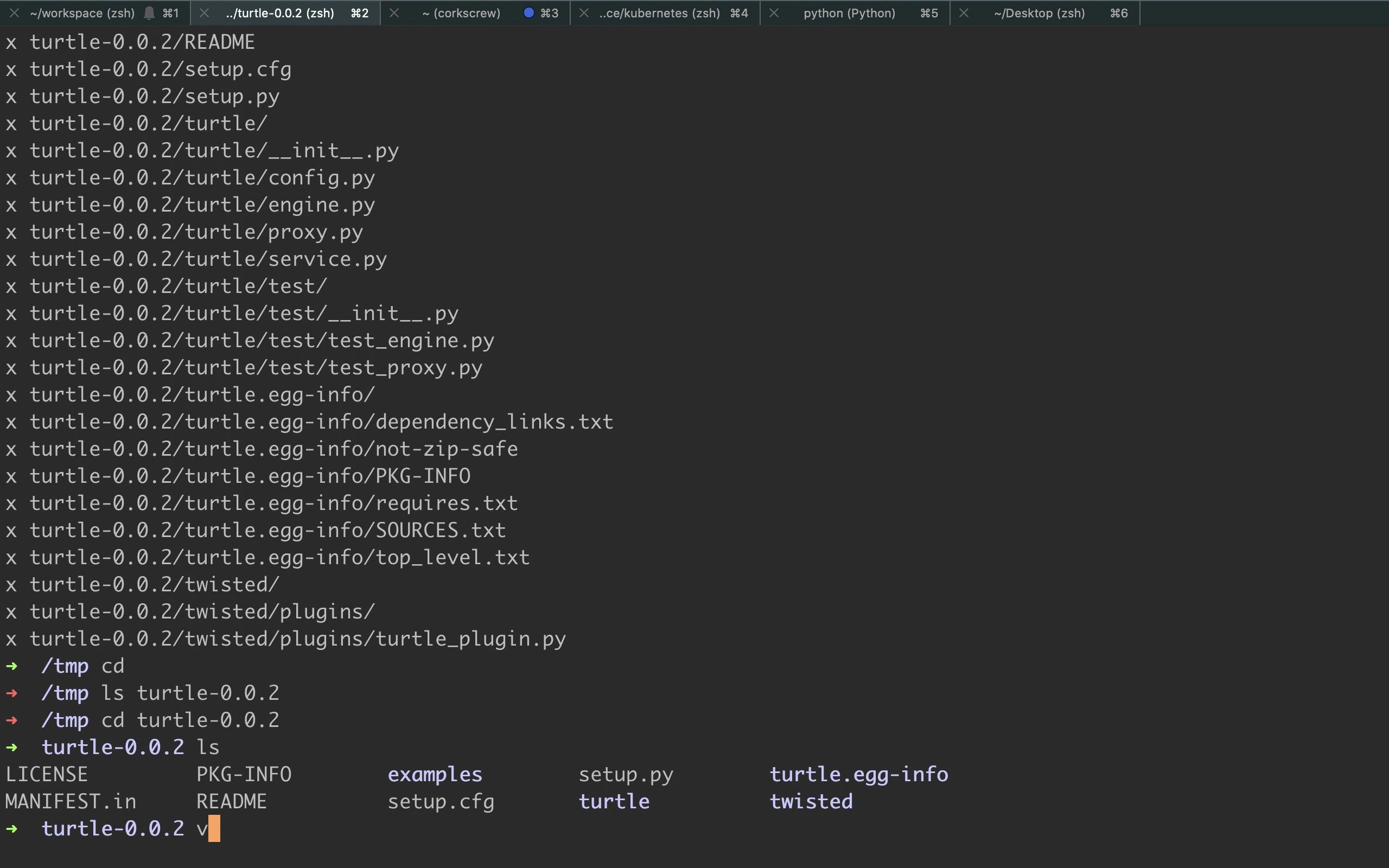Click the cursor block at the prompt

213,828
